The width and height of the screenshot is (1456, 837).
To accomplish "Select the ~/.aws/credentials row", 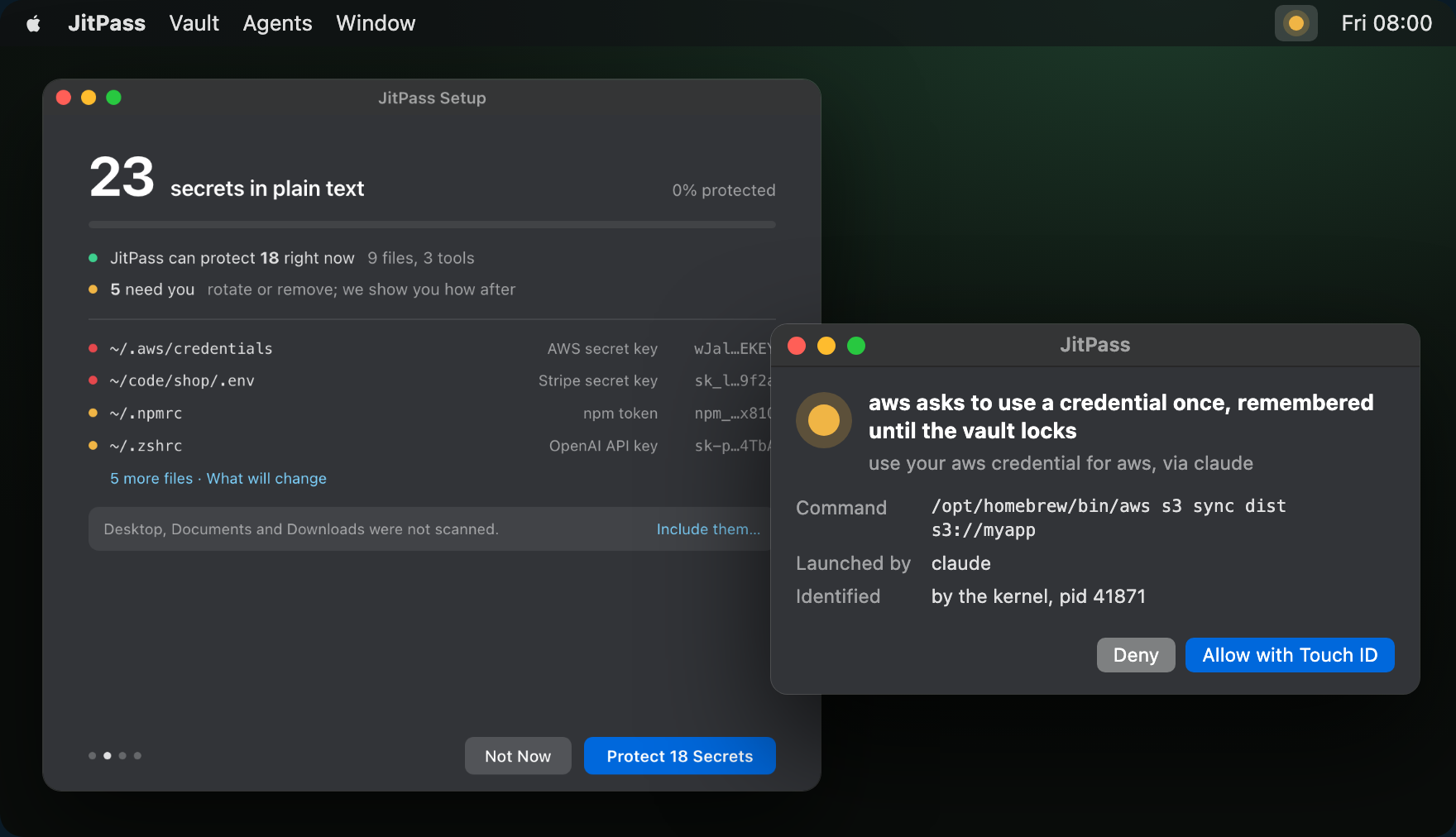I will tap(430, 349).
